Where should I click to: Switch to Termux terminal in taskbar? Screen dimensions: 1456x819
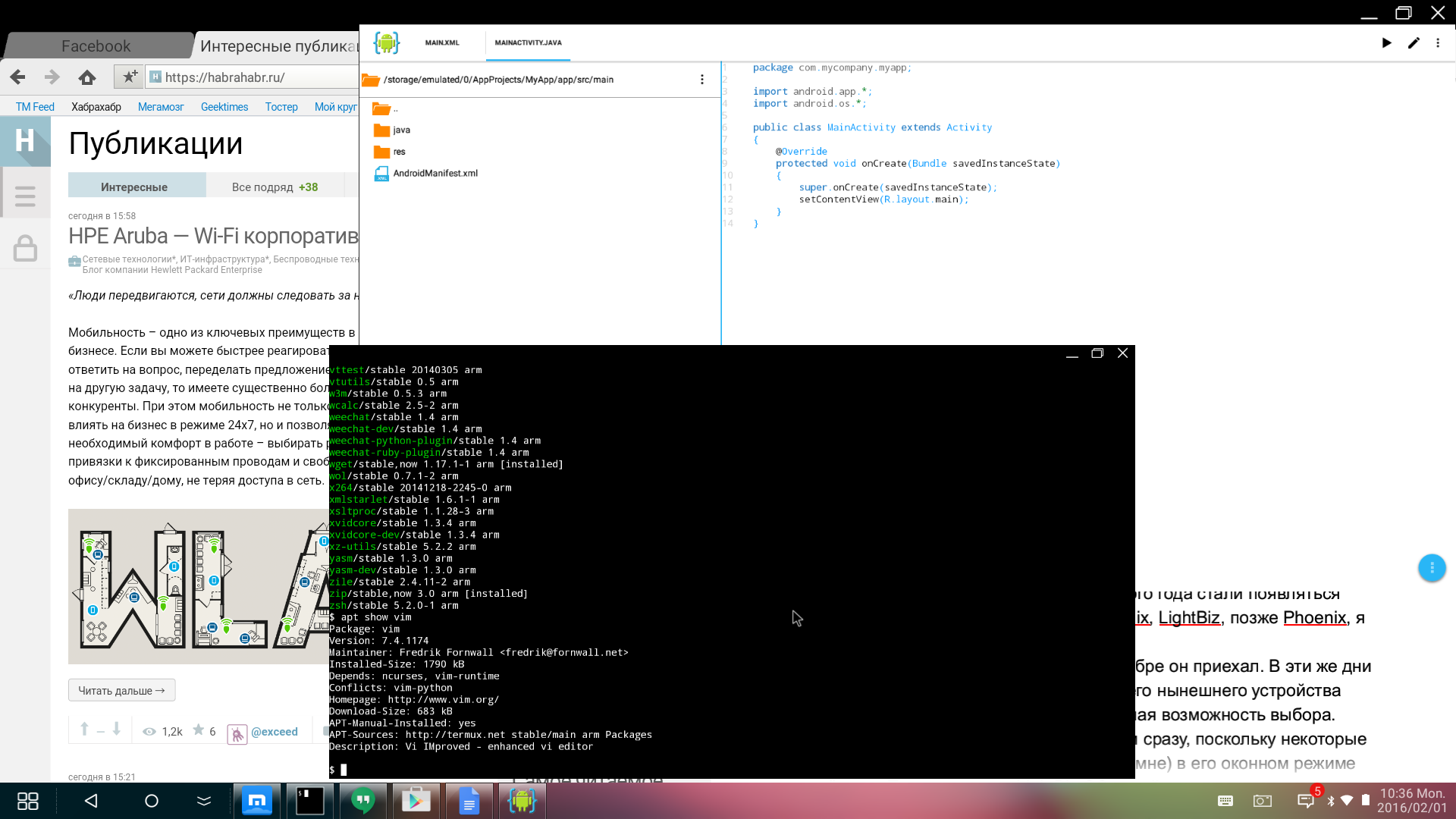[x=310, y=801]
